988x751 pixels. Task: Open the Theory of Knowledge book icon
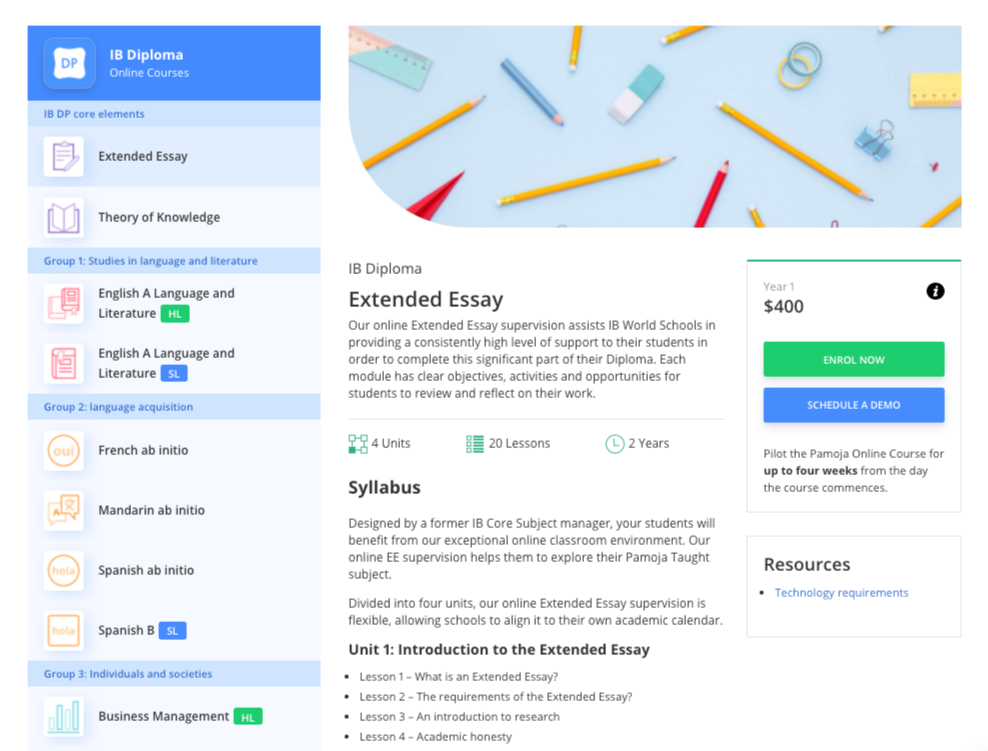tap(64, 217)
